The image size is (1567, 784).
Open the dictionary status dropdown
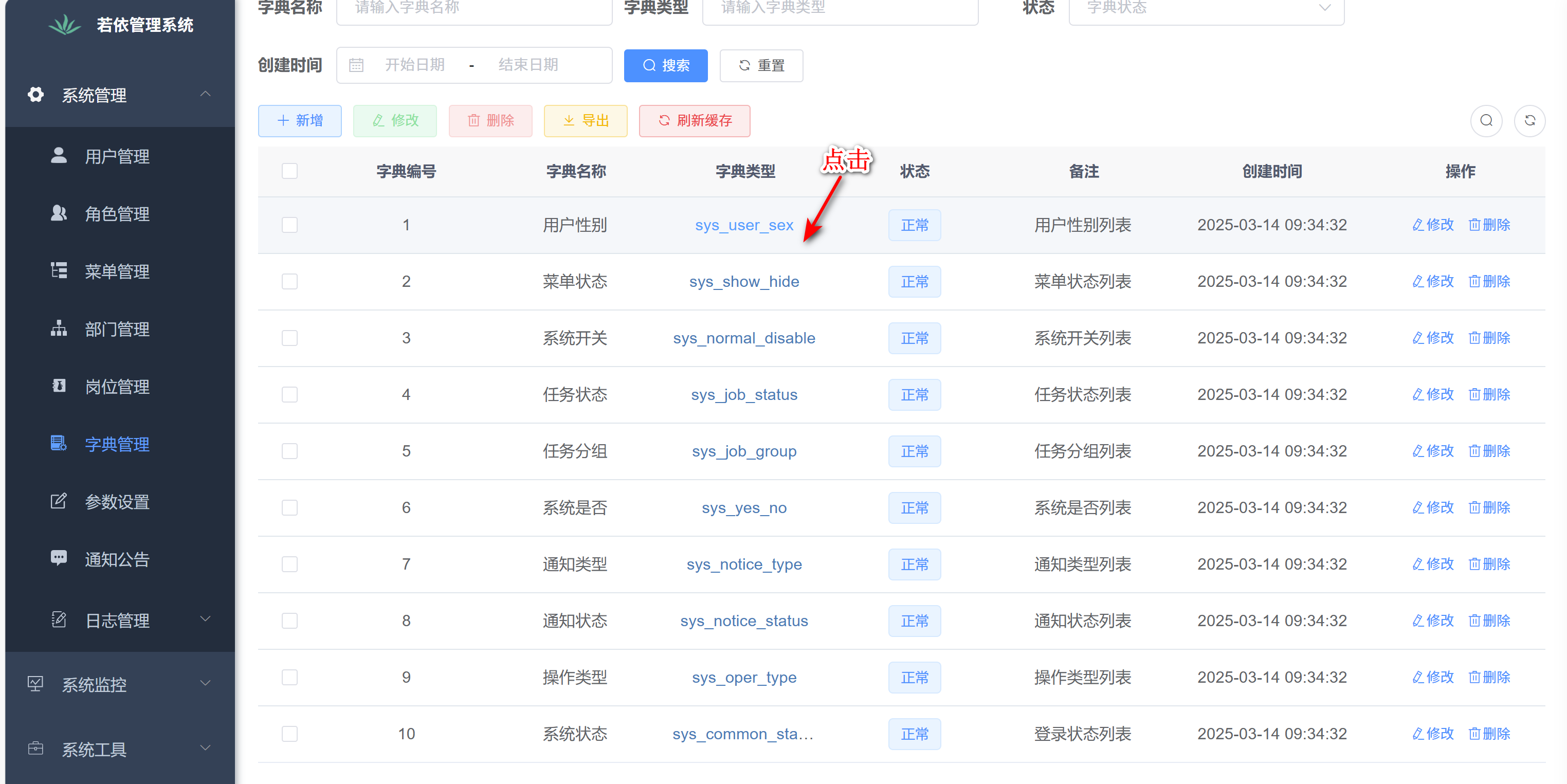tap(1206, 9)
